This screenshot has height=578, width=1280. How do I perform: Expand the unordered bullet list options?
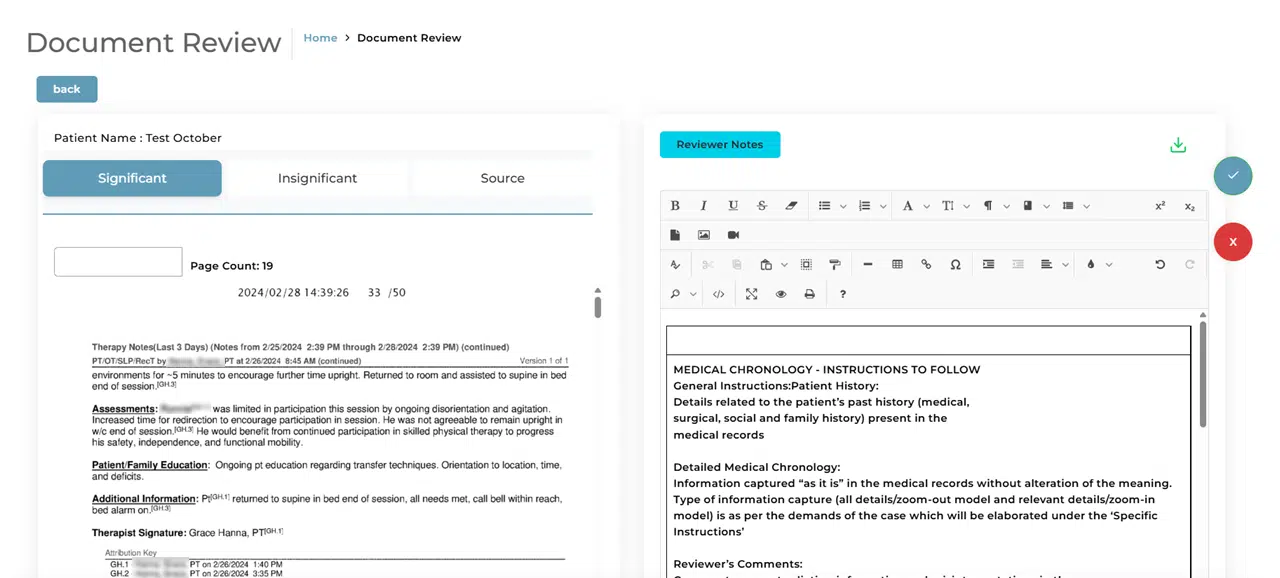(843, 207)
